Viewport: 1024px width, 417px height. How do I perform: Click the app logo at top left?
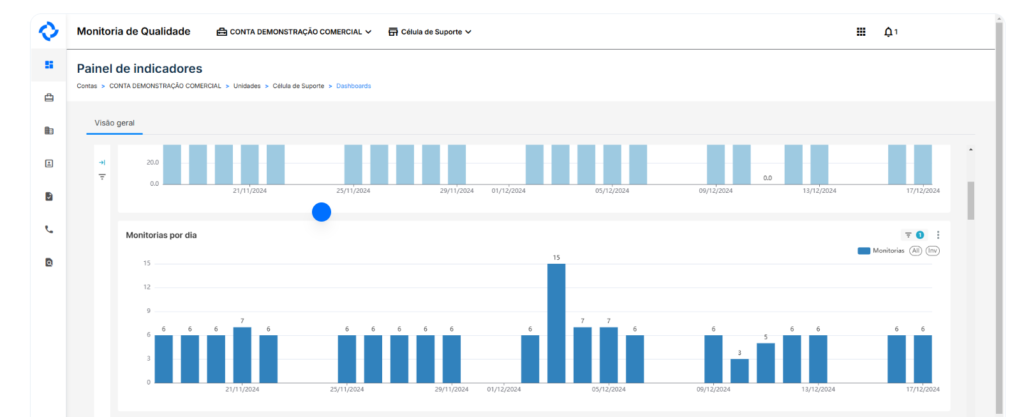(48, 31)
